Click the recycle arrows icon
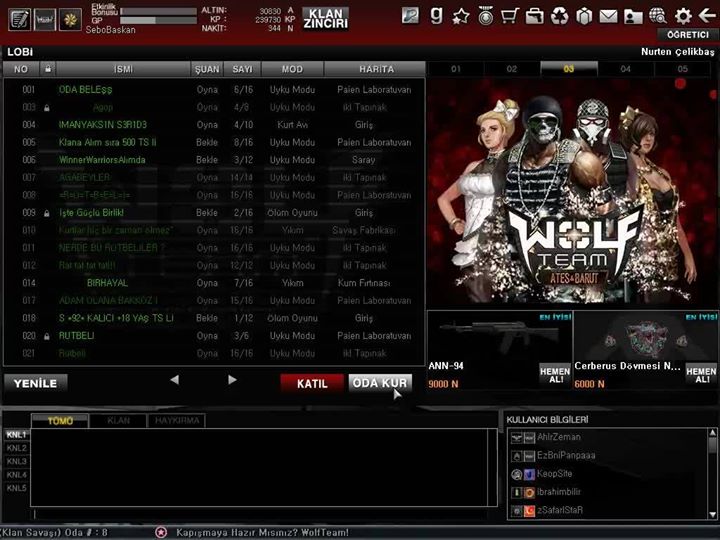The height and width of the screenshot is (540, 720). tap(559, 17)
